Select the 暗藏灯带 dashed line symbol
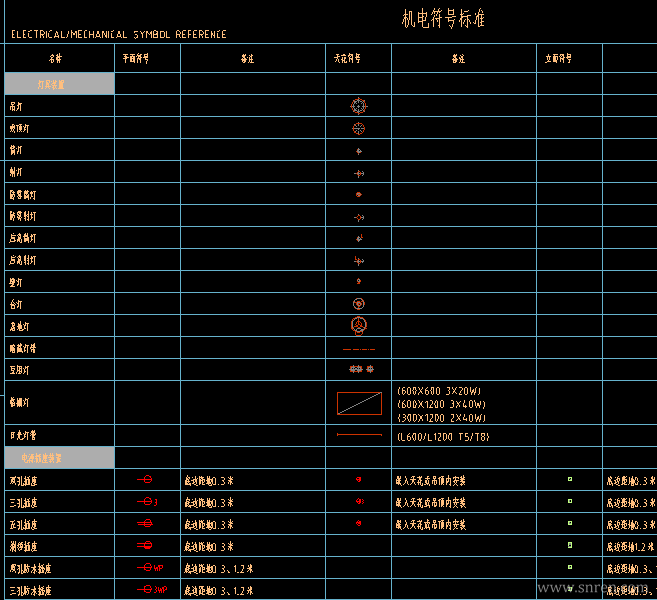This screenshot has height=600, width=657. click(359, 349)
